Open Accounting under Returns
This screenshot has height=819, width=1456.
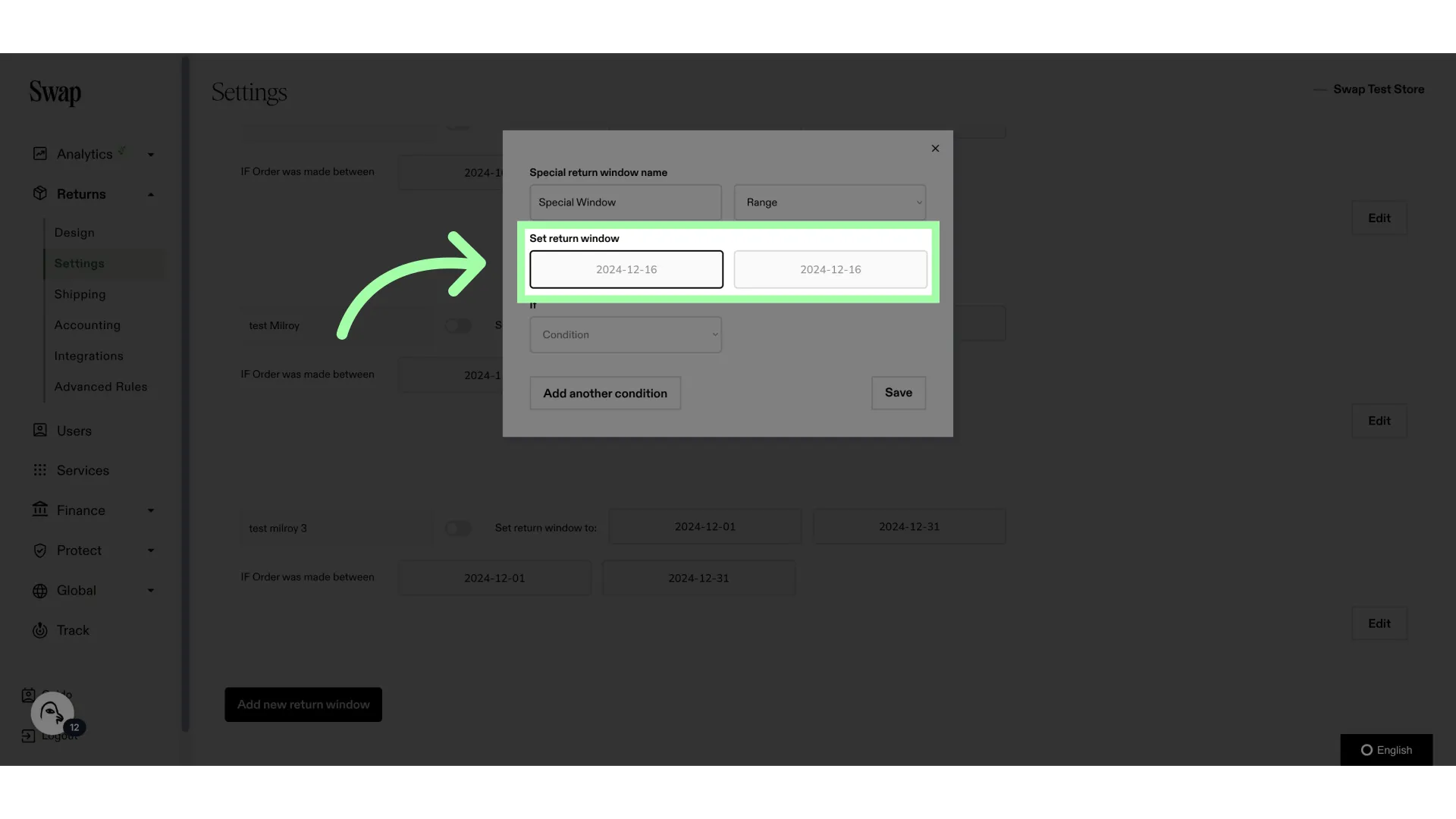pos(87,325)
